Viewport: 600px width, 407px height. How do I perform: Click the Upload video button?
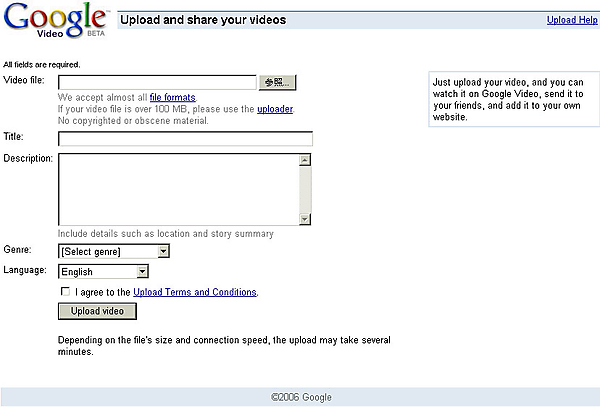pos(97,311)
